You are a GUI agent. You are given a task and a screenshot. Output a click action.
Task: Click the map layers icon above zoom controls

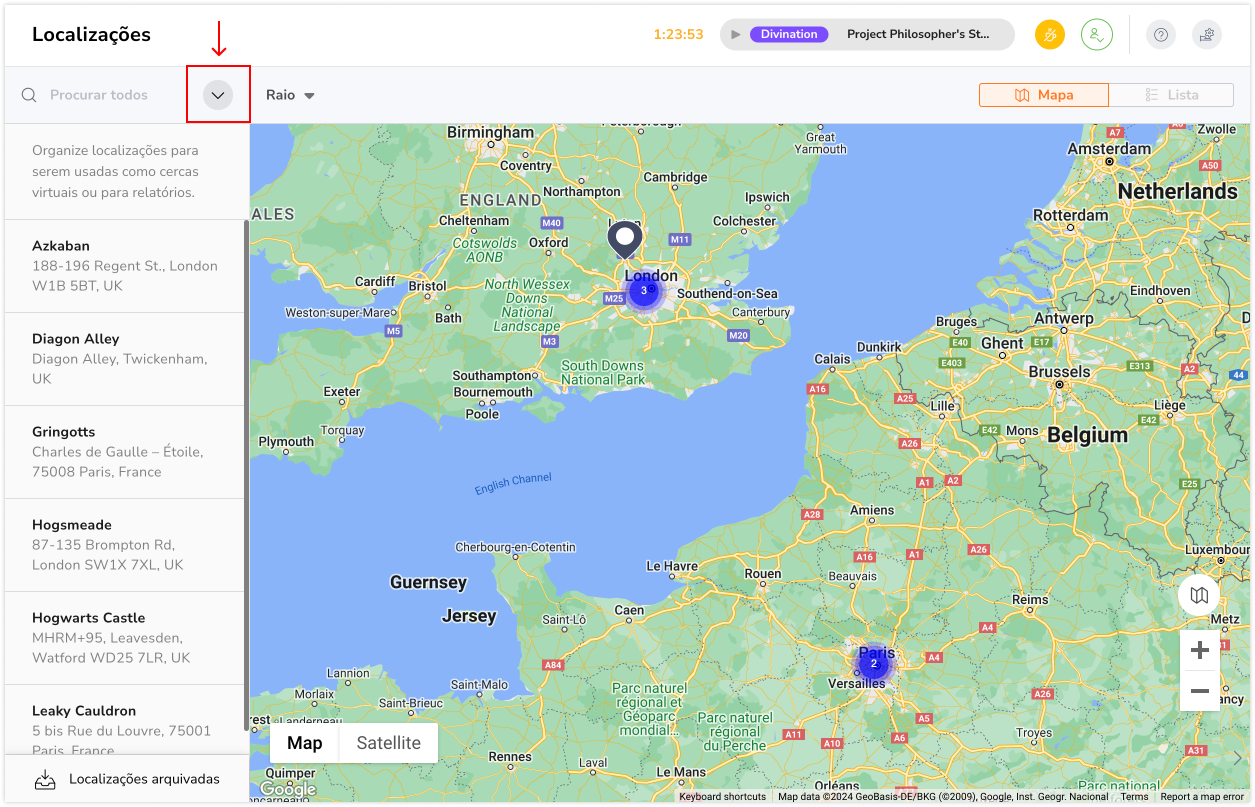1199,595
